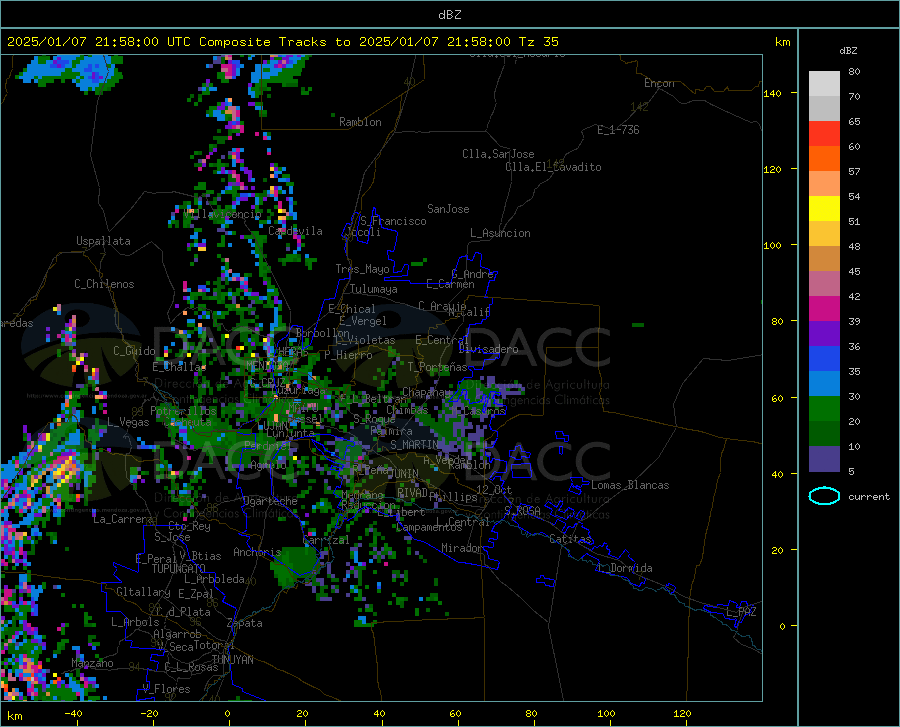
Task: Click the Anchoris map label
Action: tap(257, 552)
